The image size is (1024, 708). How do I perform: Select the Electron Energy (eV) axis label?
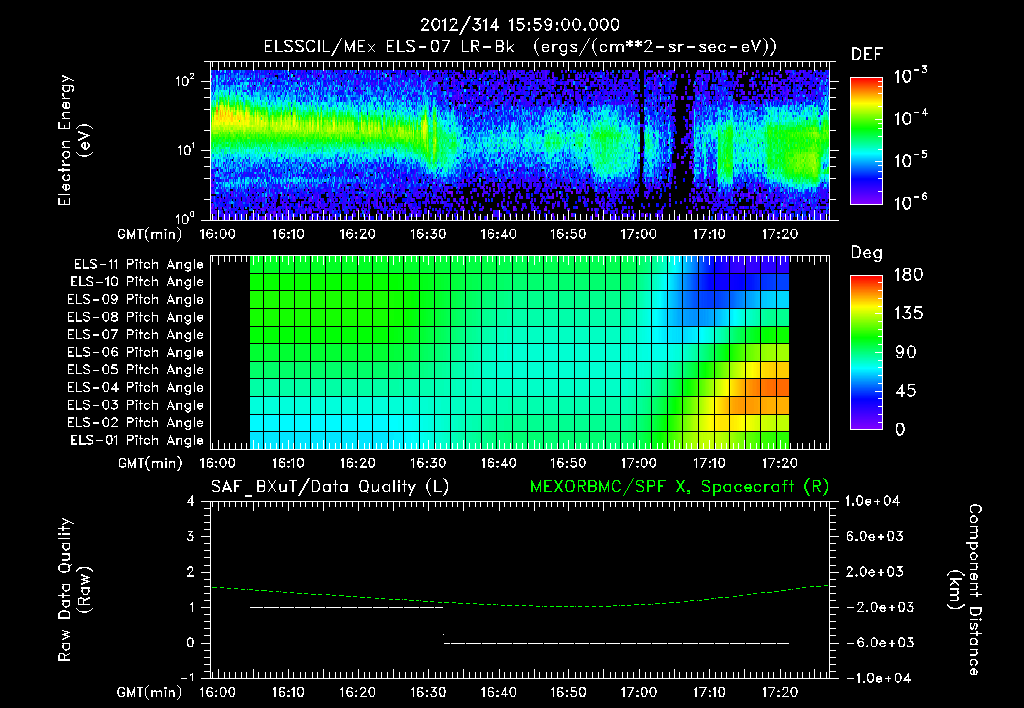pyautogui.click(x=74, y=140)
